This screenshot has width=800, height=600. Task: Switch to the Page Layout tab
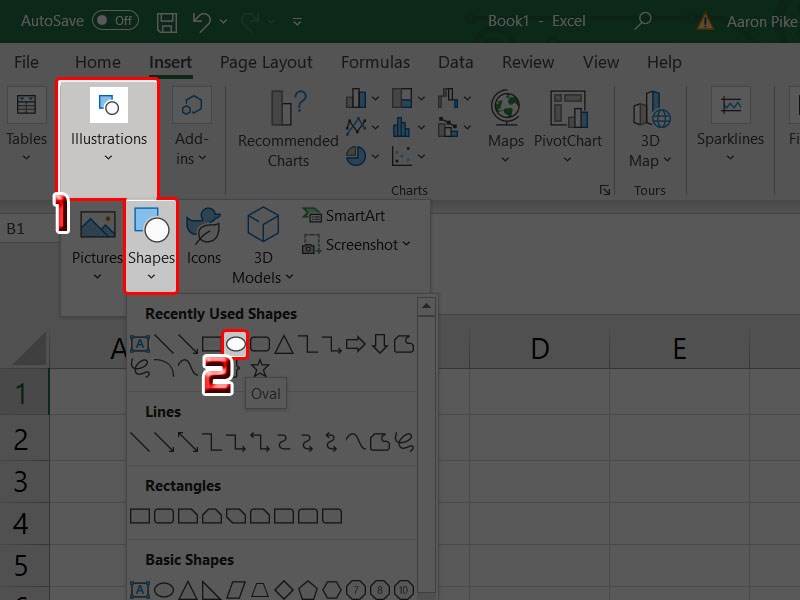266,62
